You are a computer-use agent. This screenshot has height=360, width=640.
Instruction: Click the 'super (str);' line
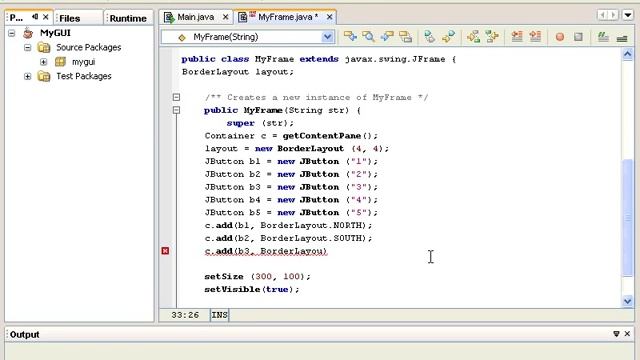[x=260, y=123]
